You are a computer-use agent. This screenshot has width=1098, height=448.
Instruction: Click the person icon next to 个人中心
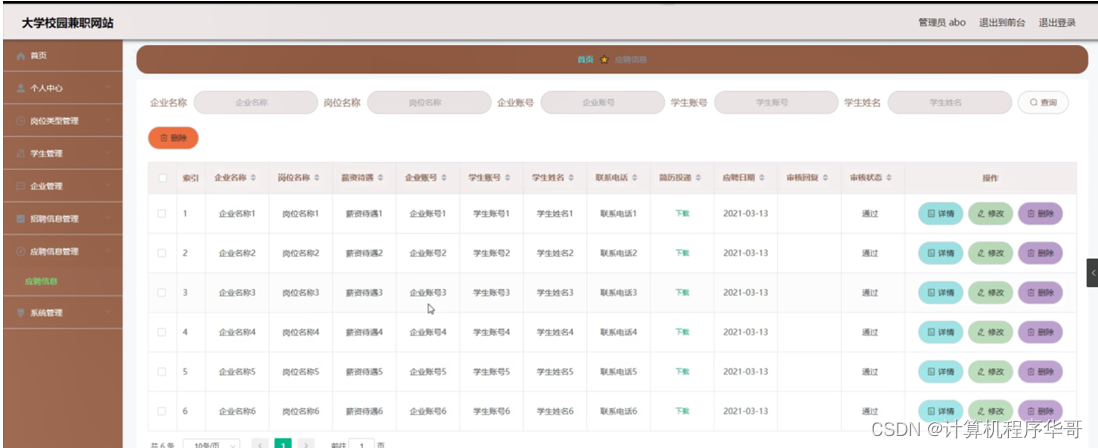click(x=21, y=88)
